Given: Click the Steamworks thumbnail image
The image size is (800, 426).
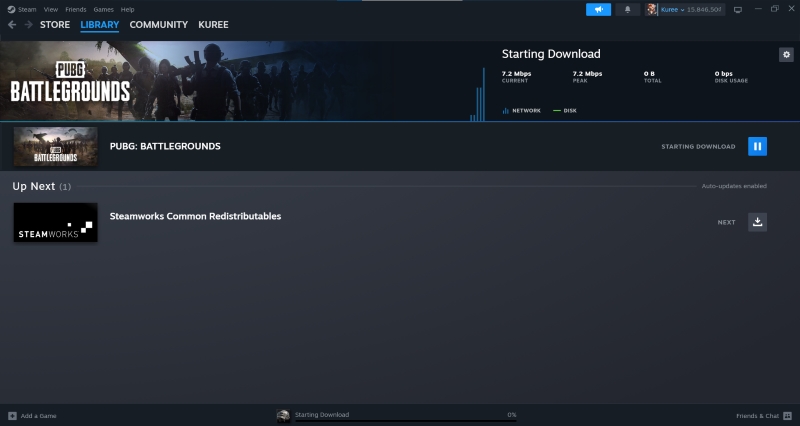Looking at the screenshot, I should click(55, 222).
